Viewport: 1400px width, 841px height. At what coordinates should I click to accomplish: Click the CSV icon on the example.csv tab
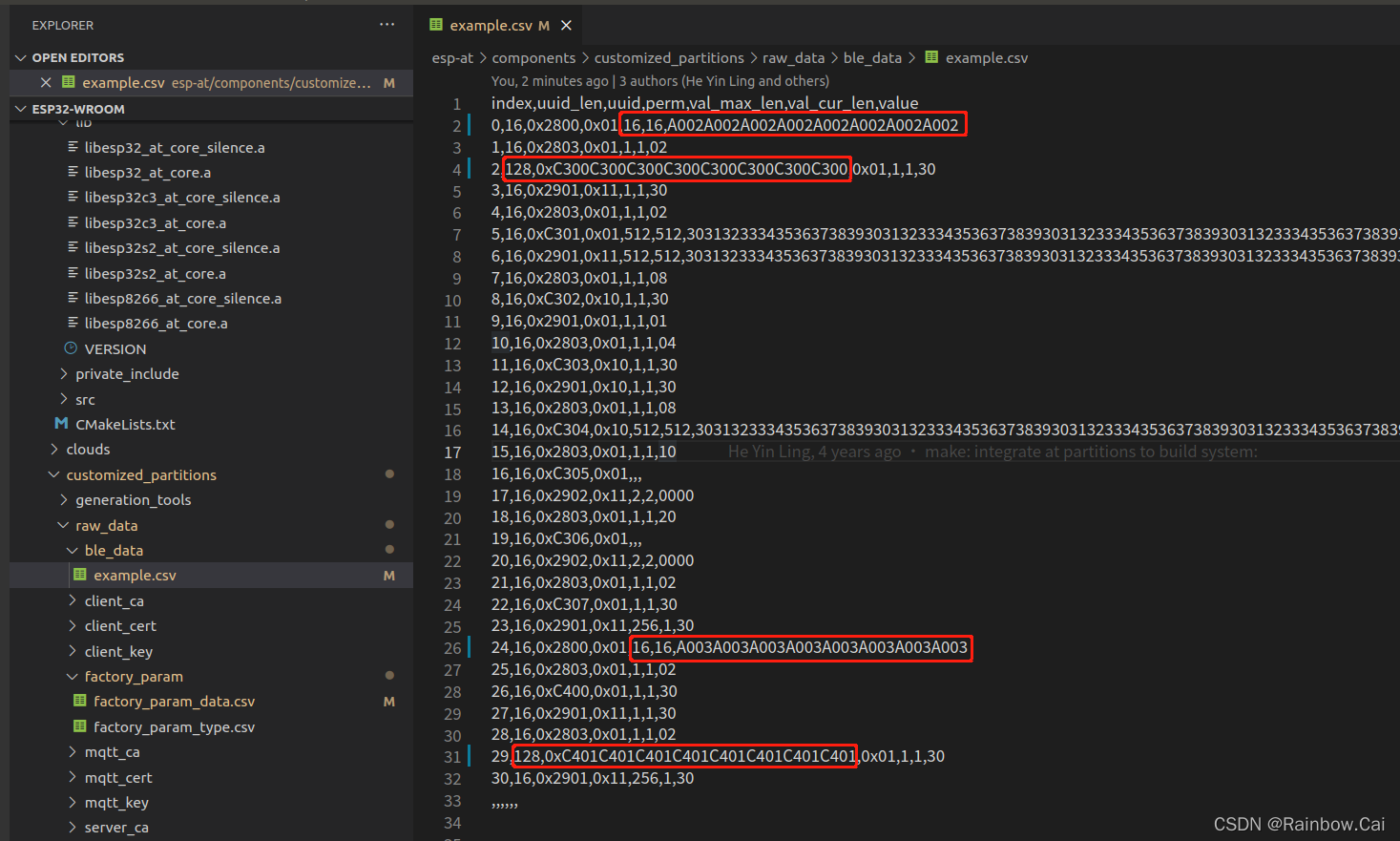point(436,25)
